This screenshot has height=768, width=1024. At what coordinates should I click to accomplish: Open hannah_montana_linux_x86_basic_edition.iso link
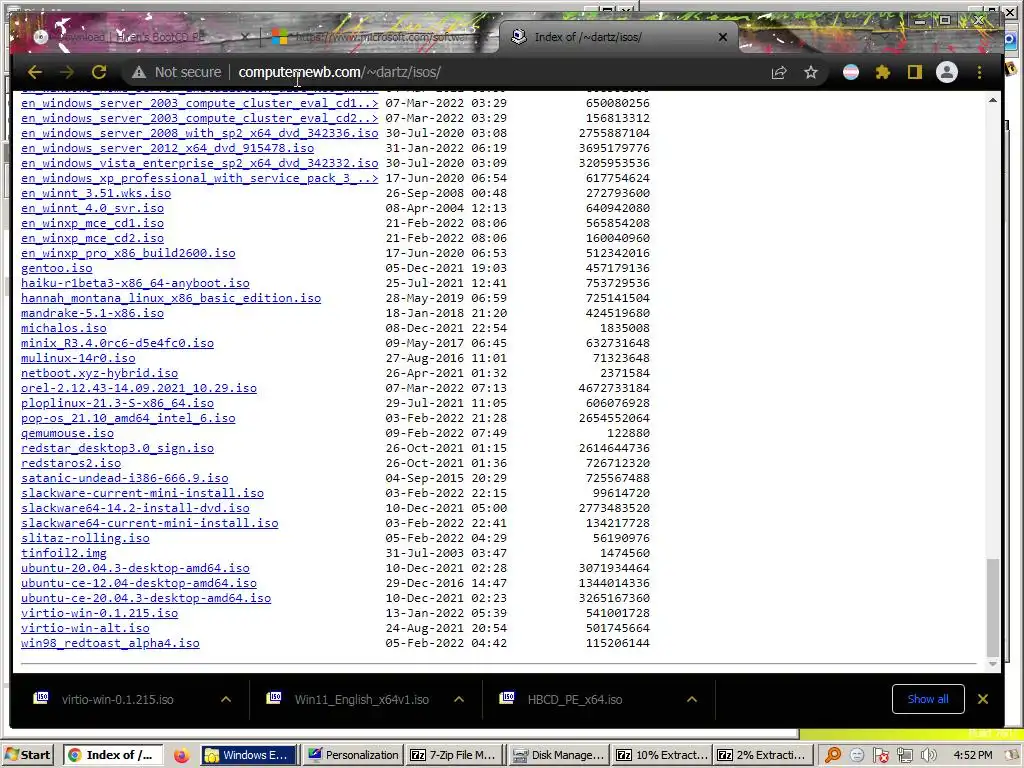coord(171,298)
